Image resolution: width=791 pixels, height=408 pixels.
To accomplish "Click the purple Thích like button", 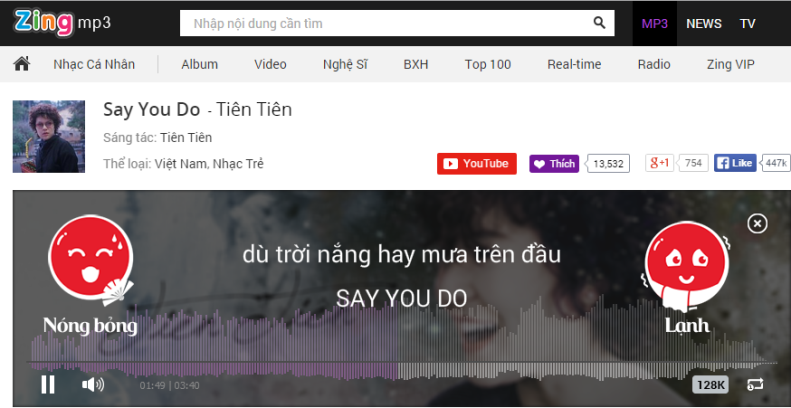I will click(x=554, y=164).
